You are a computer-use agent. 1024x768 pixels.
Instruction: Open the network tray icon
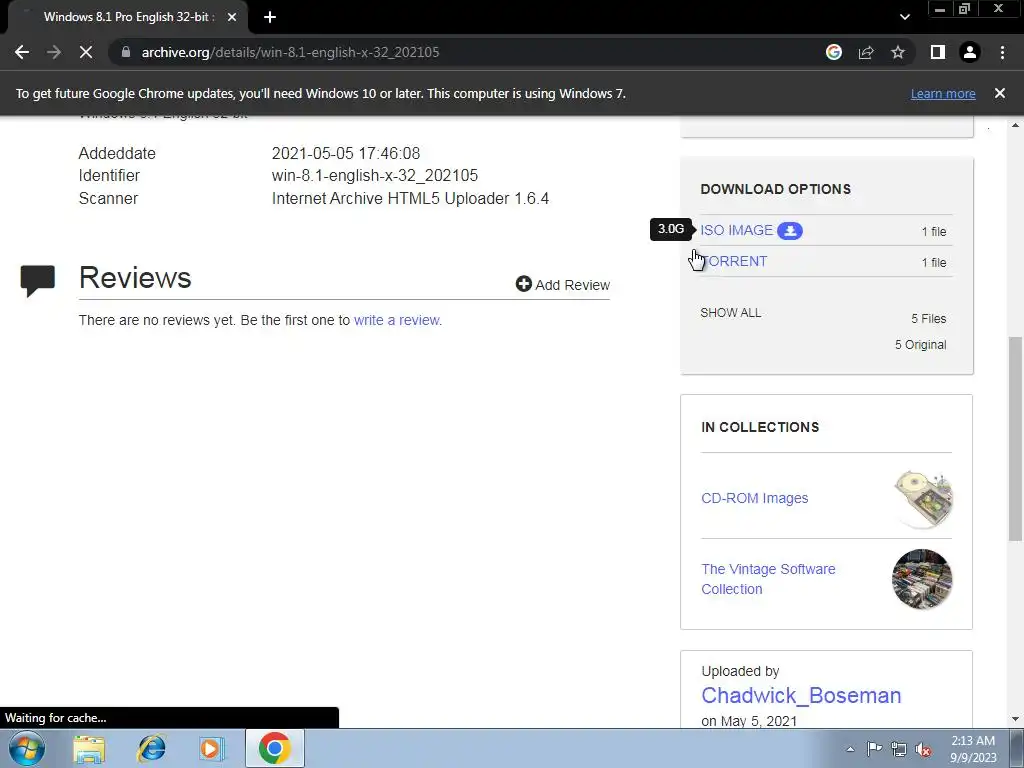click(899, 749)
